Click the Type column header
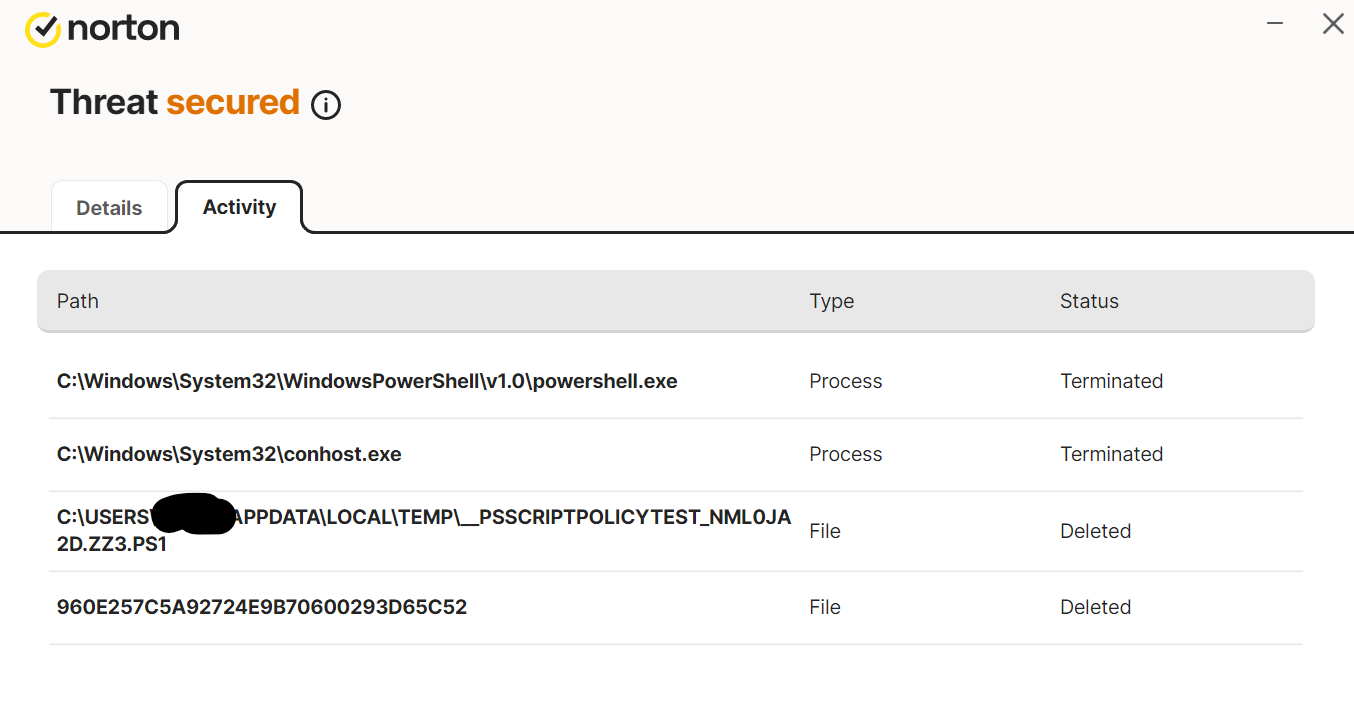The width and height of the screenshot is (1354, 712). click(x=831, y=301)
